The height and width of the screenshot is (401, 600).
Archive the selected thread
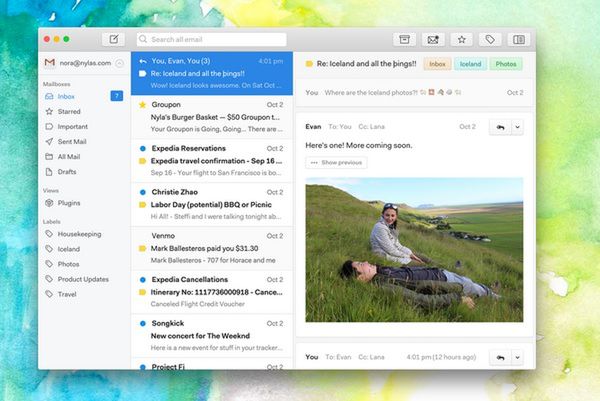[x=404, y=39]
